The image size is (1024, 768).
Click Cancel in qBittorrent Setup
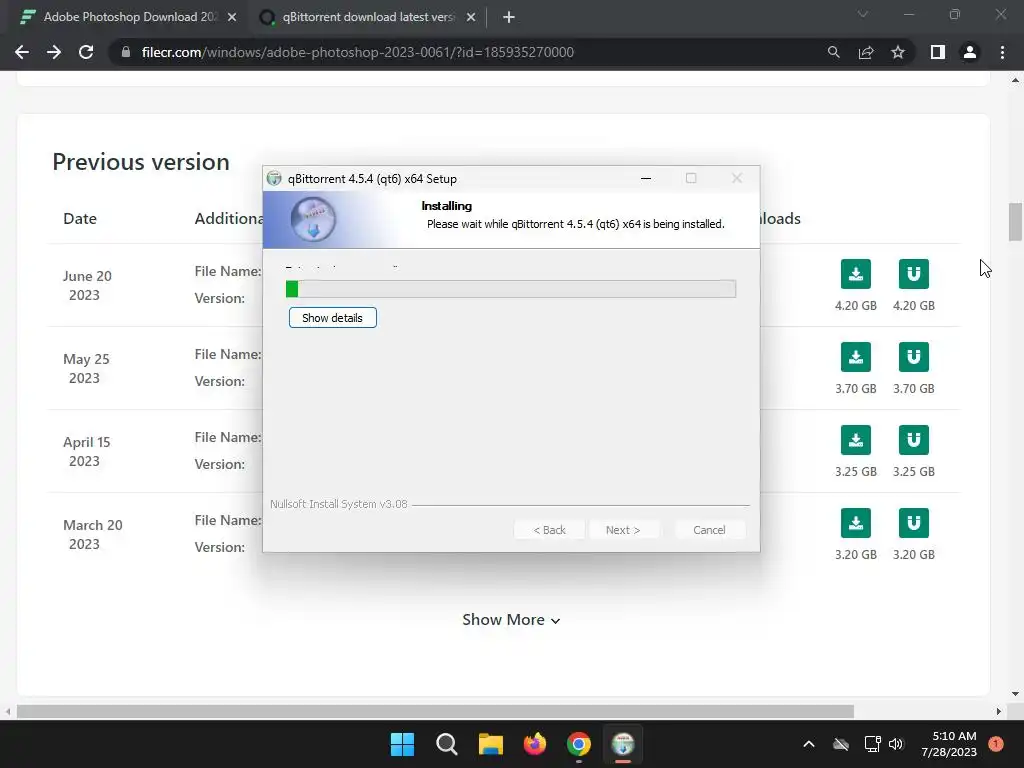point(709,530)
